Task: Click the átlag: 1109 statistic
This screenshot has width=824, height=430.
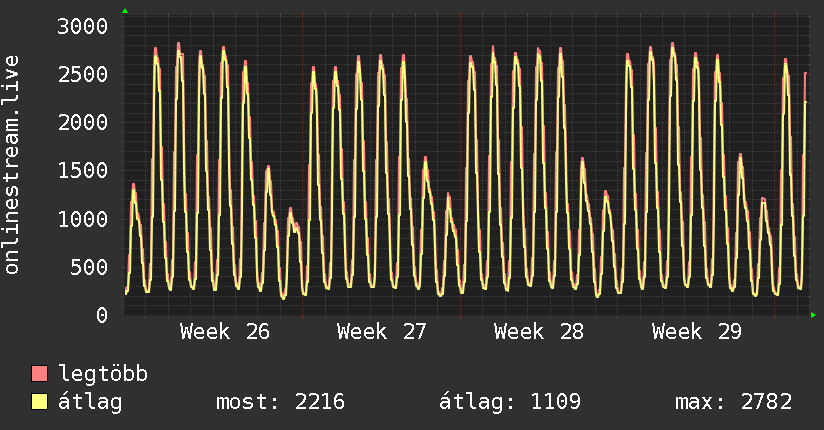Action: [x=510, y=402]
